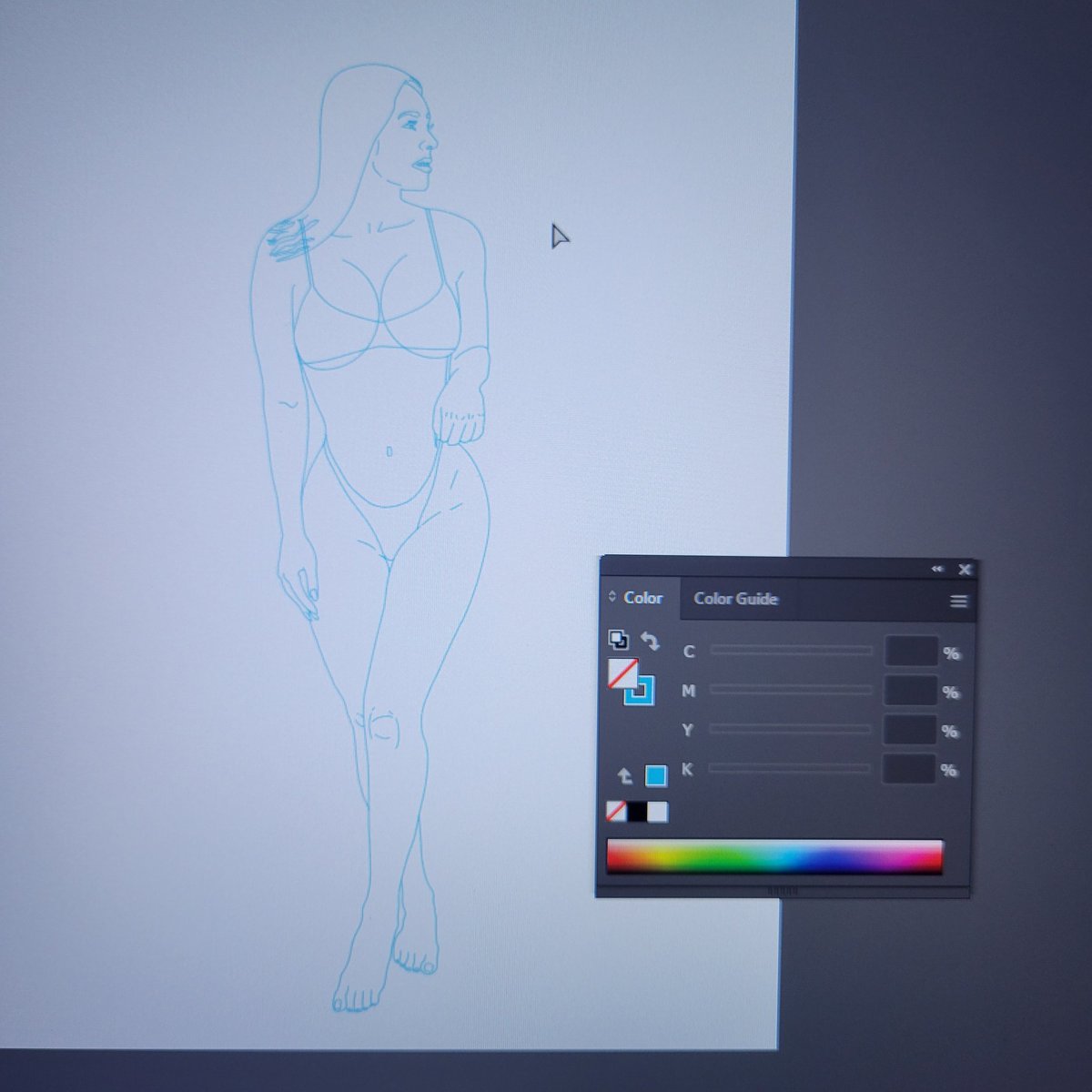The height and width of the screenshot is (1092, 1092).
Task: Click the M channel label
Action: point(688,691)
